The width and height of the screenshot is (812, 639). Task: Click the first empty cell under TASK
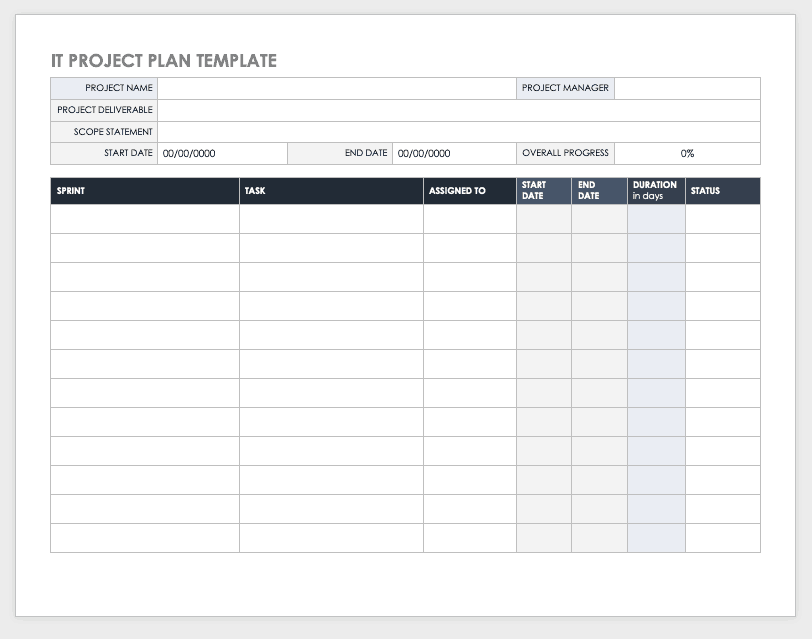[x=330, y=219]
